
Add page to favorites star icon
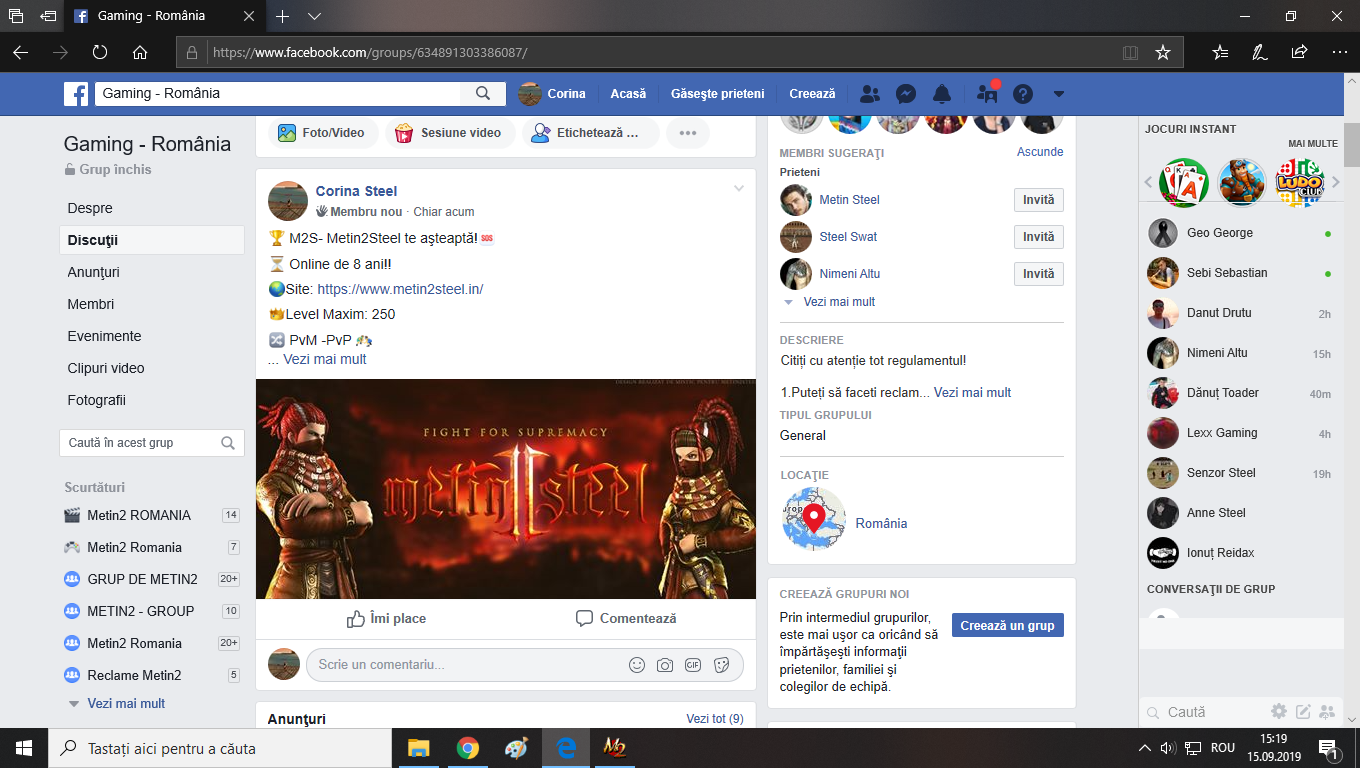tap(1162, 52)
